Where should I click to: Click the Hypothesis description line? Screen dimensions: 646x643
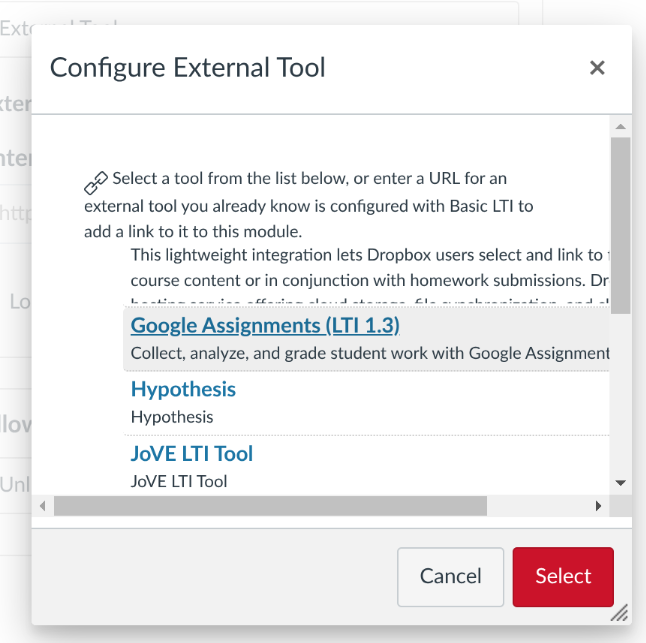[x=172, y=416]
